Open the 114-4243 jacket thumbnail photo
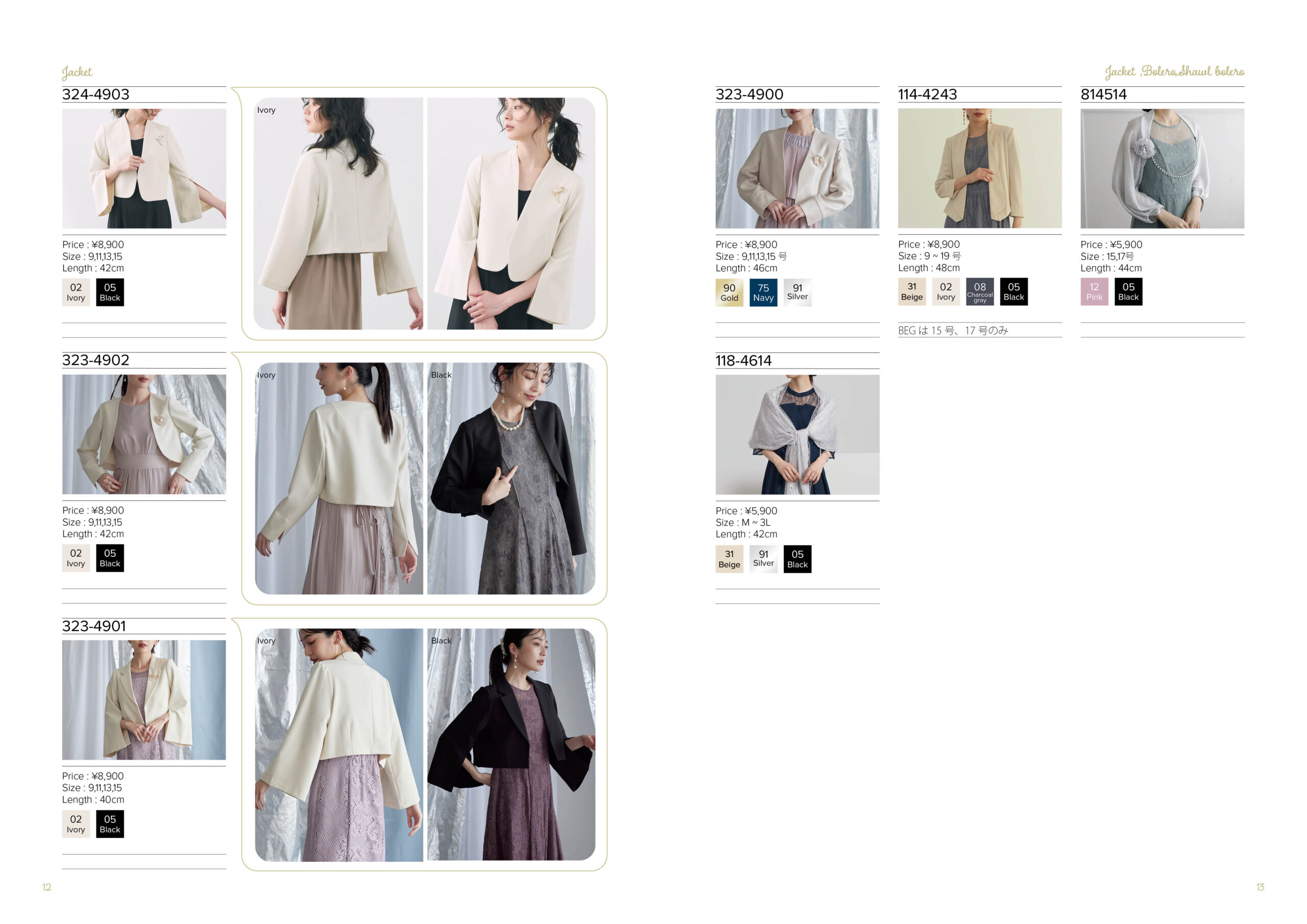Image resolution: width=1307 pixels, height=924 pixels. [980, 168]
